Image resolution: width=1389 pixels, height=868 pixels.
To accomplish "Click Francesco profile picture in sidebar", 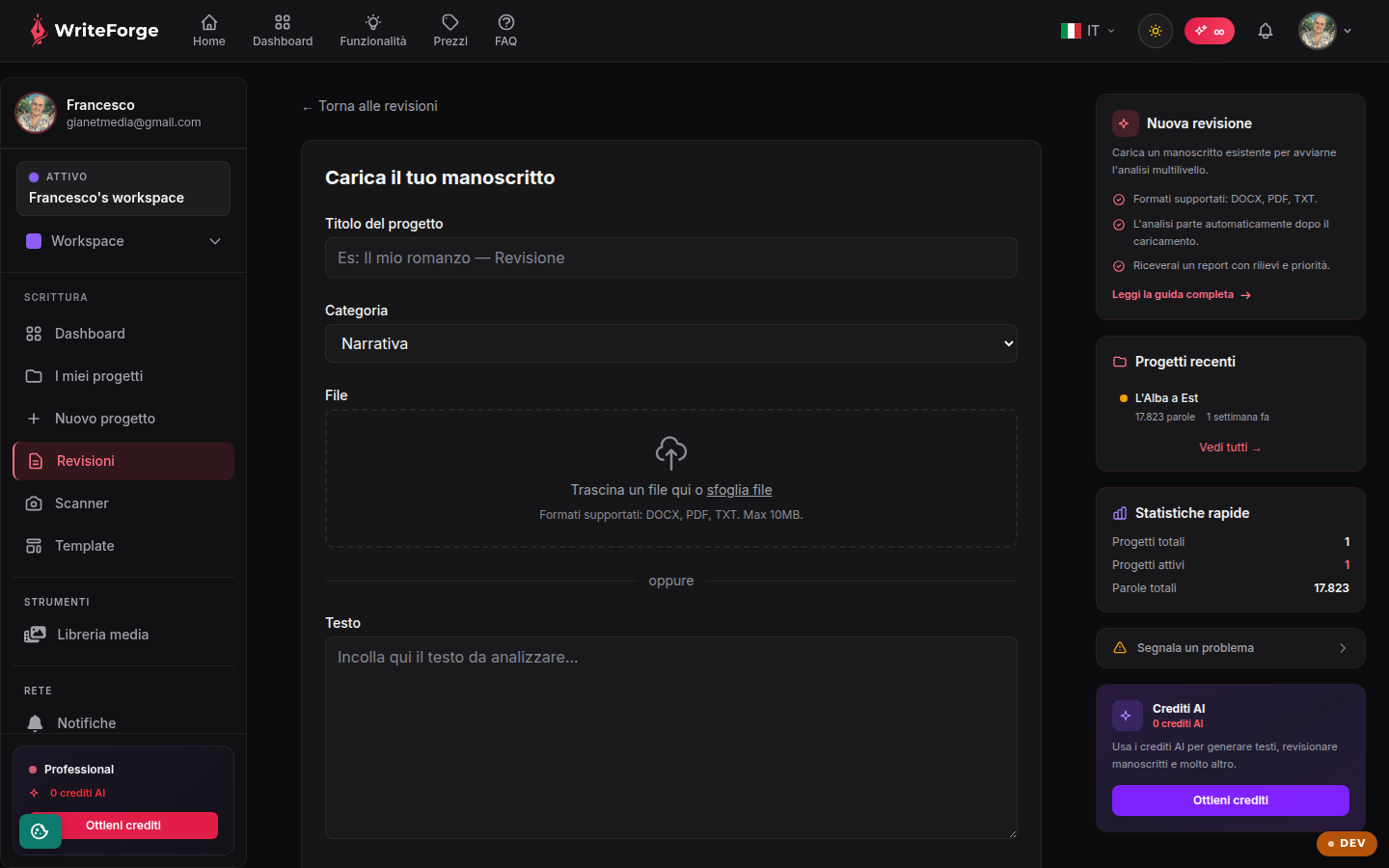I will click(x=36, y=113).
